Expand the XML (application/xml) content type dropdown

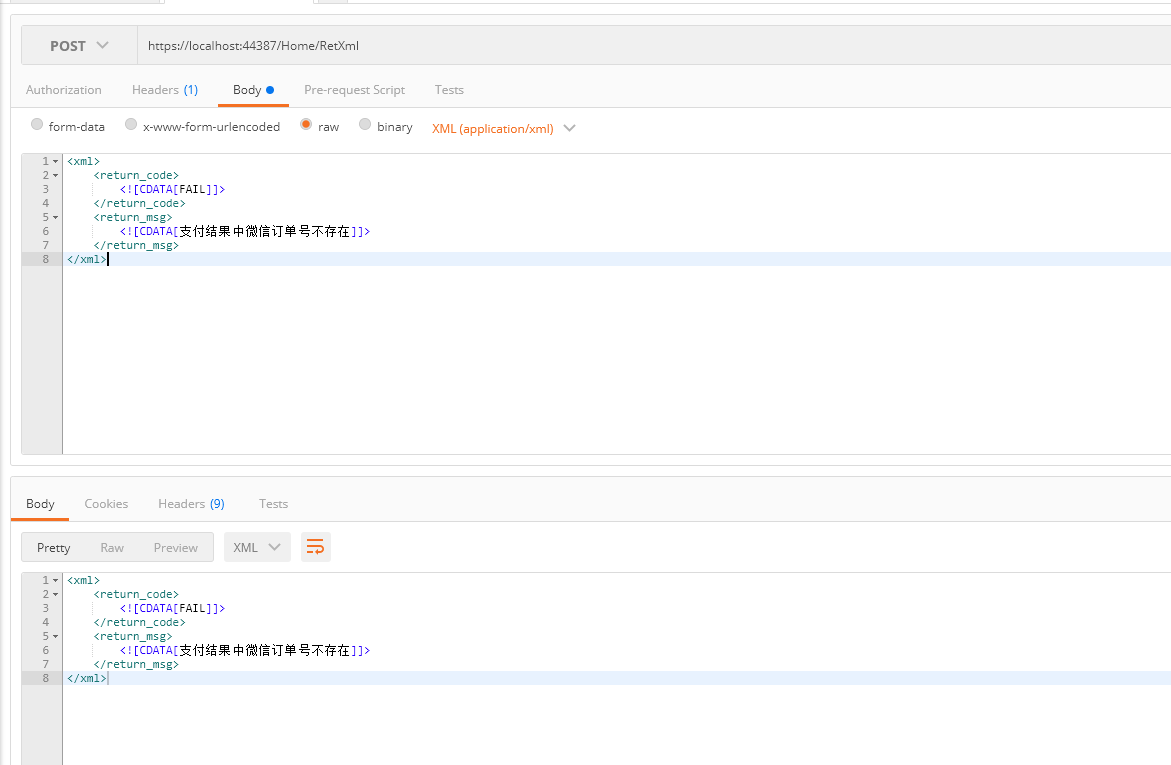click(504, 128)
